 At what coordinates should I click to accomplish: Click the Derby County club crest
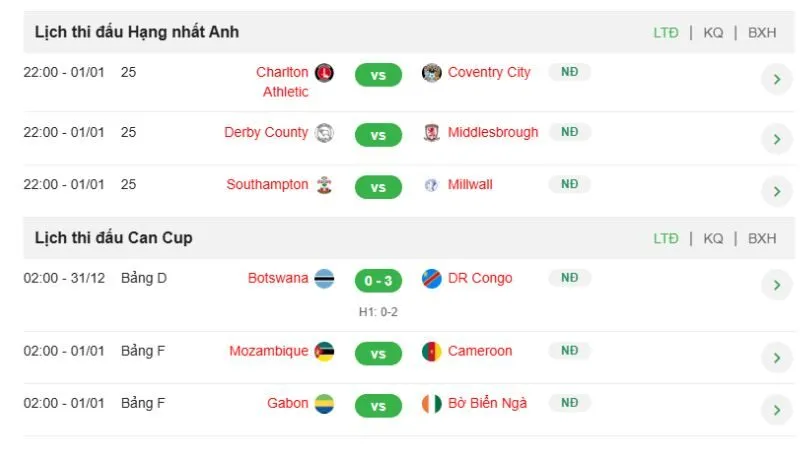tap(324, 133)
